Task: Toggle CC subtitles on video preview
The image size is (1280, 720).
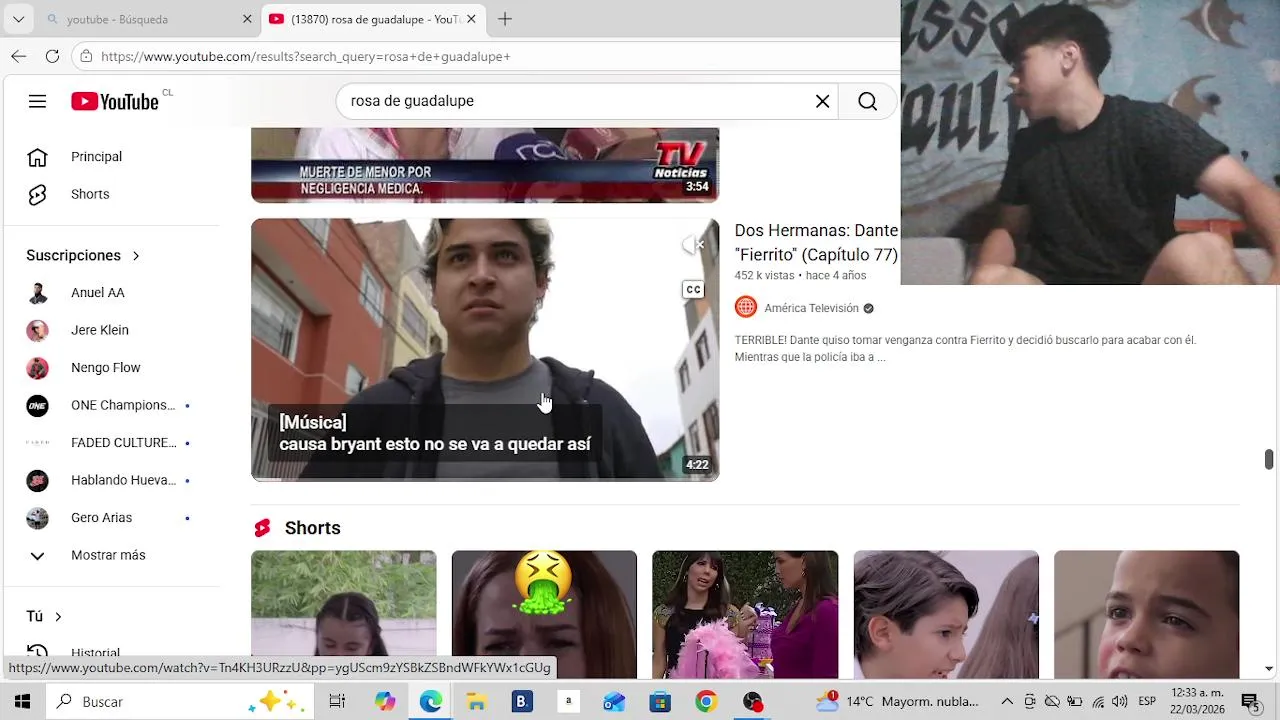Action: tap(693, 289)
